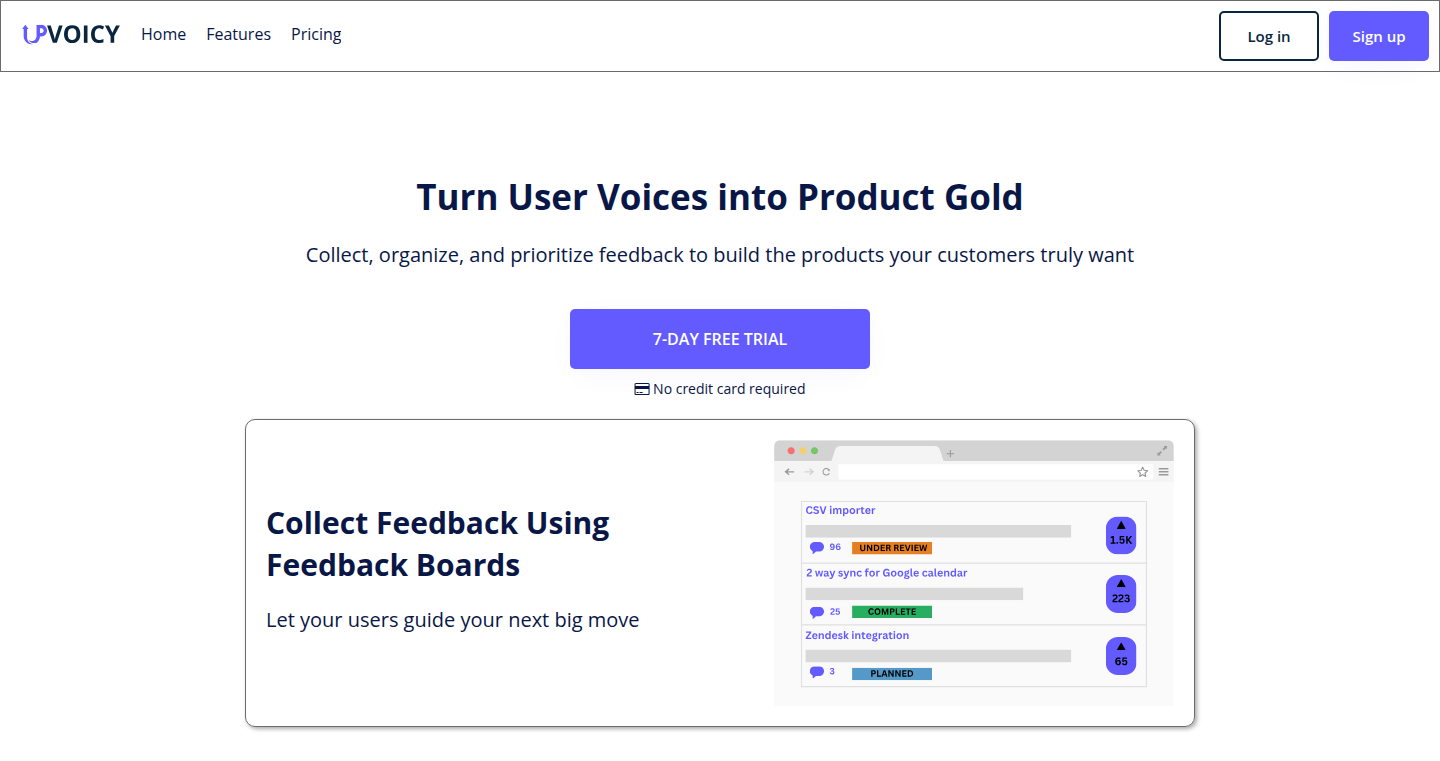The image size is (1440, 761).
Task: Upvote the Google calendar sync item at 223
Action: click(x=1121, y=594)
